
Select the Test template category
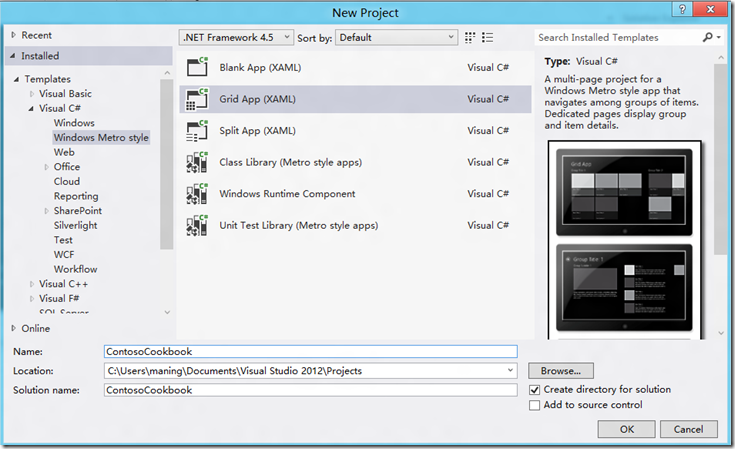tap(63, 240)
